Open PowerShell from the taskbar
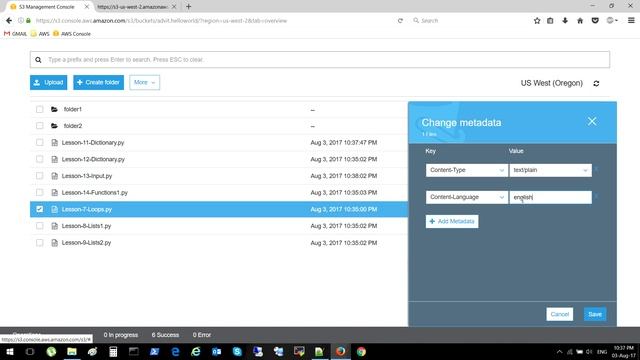640x360 pixels. [x=154, y=351]
